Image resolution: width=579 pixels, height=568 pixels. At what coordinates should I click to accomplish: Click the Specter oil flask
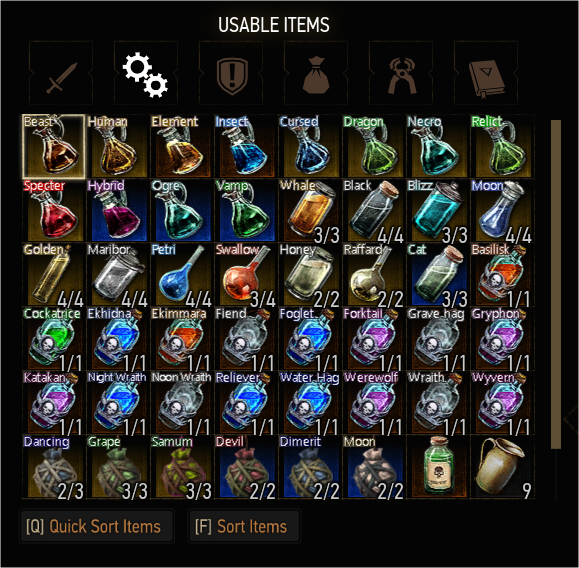click(54, 211)
